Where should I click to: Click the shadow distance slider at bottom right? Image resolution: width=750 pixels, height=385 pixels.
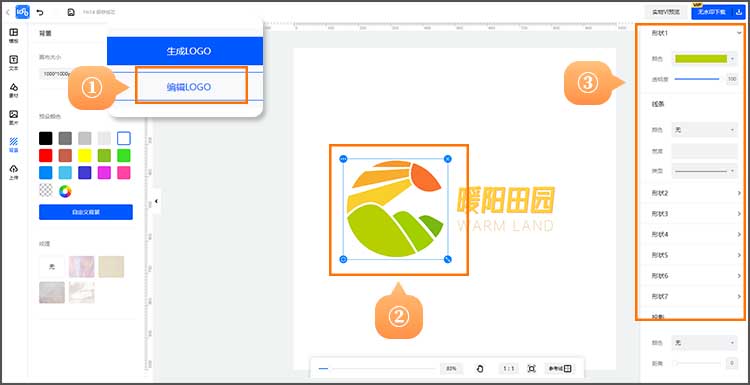(x=697, y=363)
